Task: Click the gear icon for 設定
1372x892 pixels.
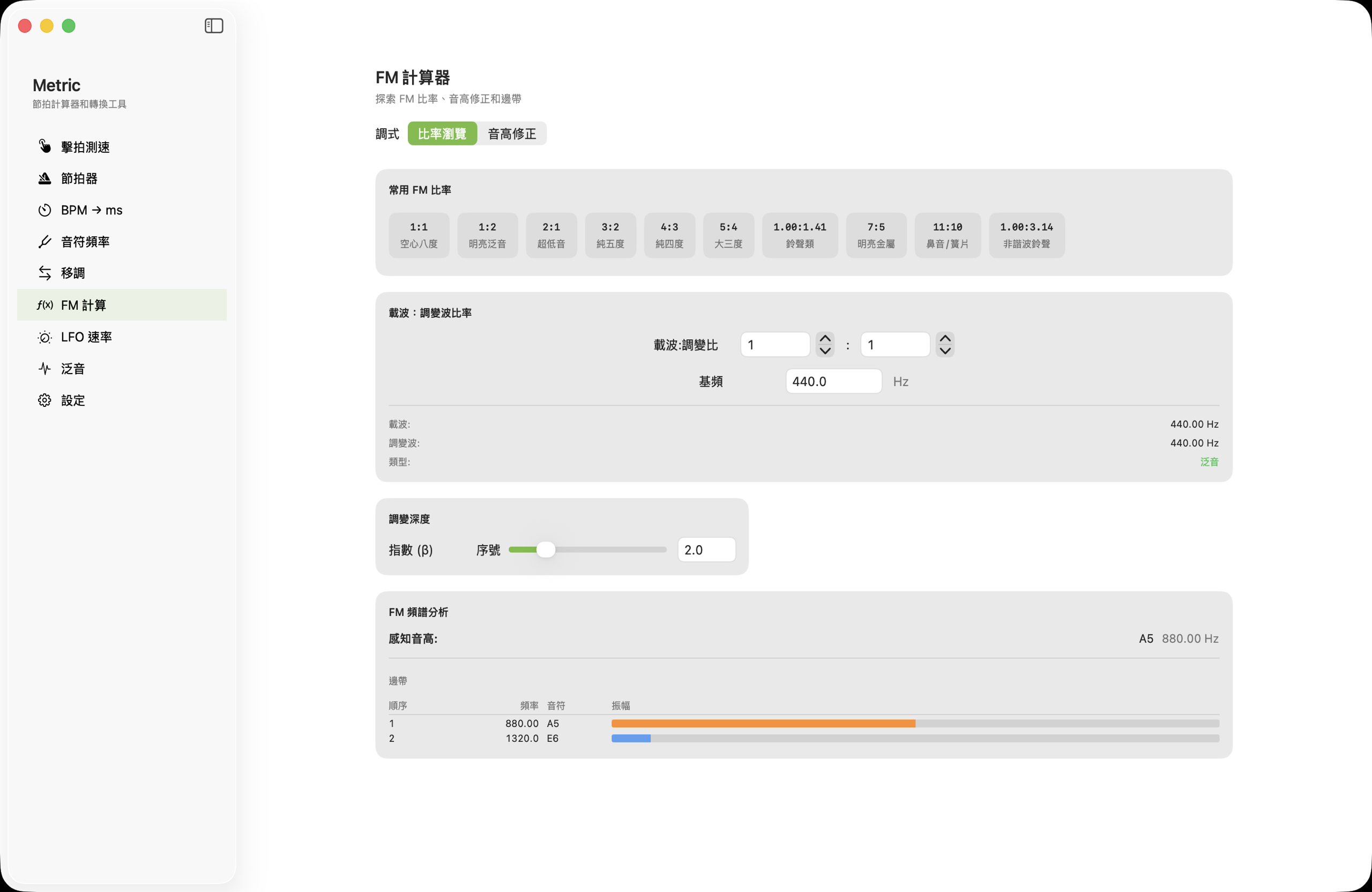Action: pyautogui.click(x=44, y=400)
